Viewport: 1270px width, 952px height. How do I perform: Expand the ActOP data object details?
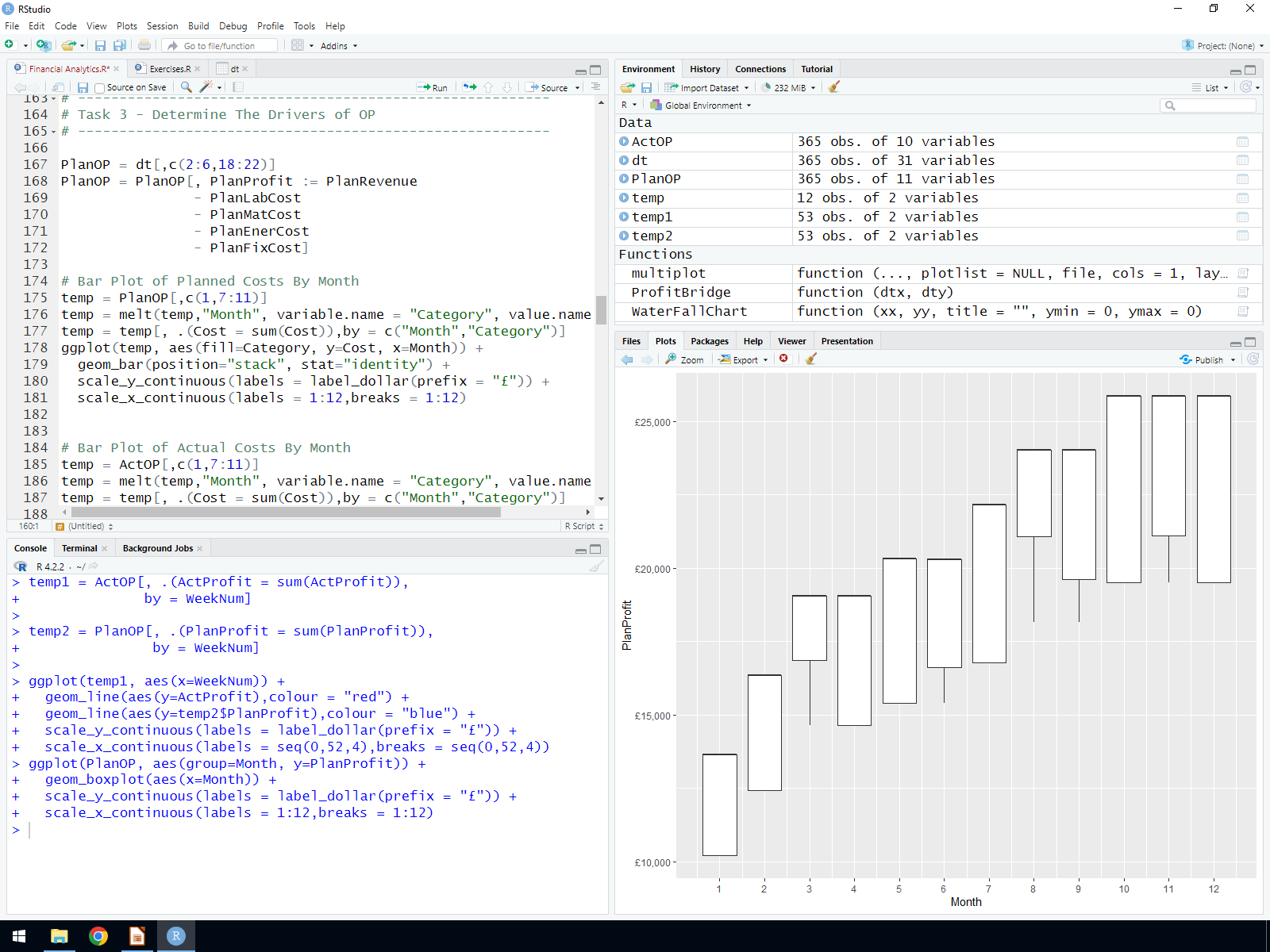pos(624,142)
